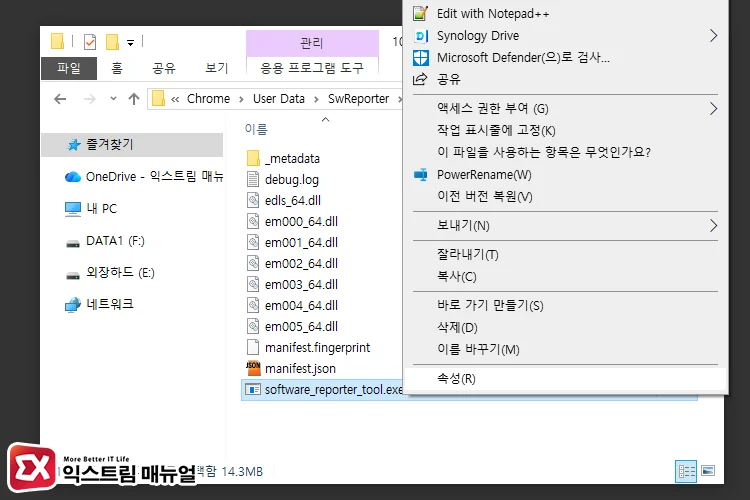The height and width of the screenshot is (500, 750).
Task: Choose 바로 가기 만들기(S)
Action: (x=565, y=306)
